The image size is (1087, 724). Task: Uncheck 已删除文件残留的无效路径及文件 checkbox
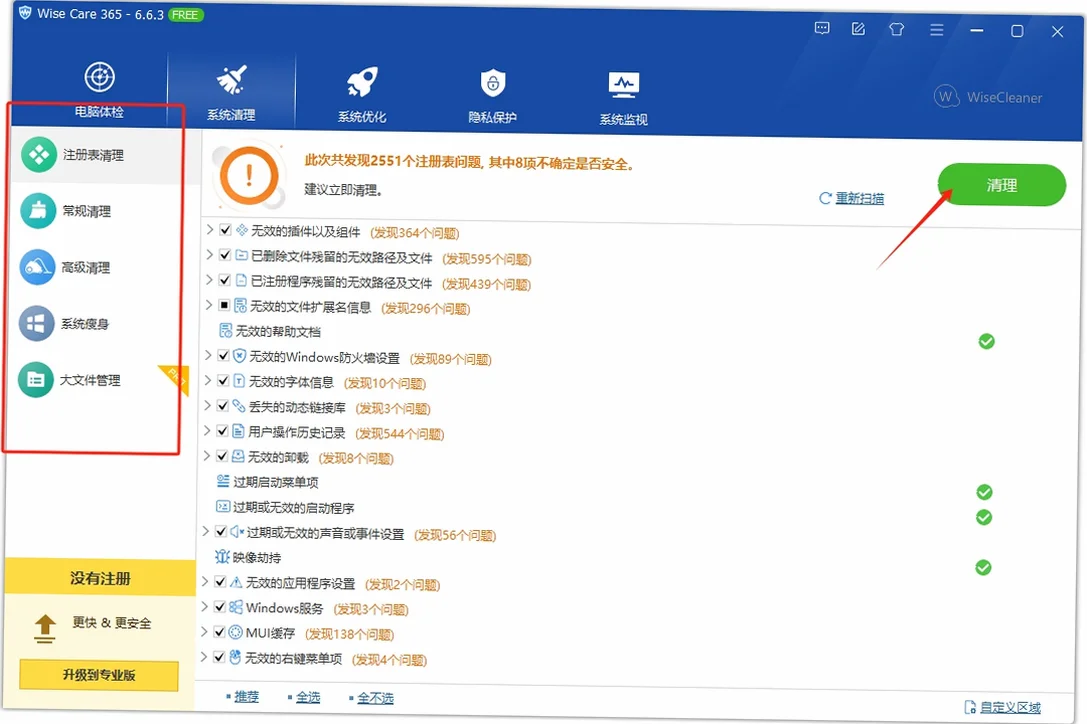[225, 255]
